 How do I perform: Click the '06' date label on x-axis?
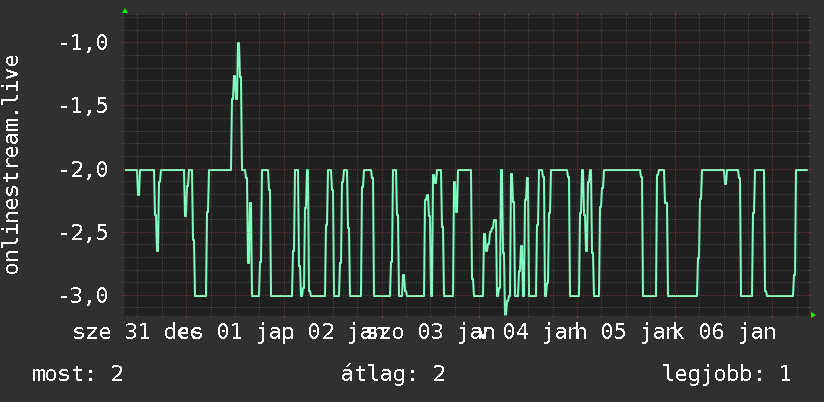[712, 333]
